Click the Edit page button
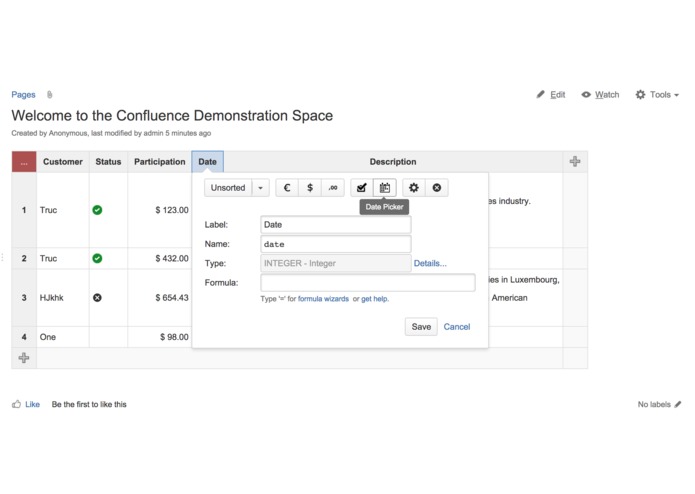The width and height of the screenshot is (695, 494). click(x=551, y=94)
